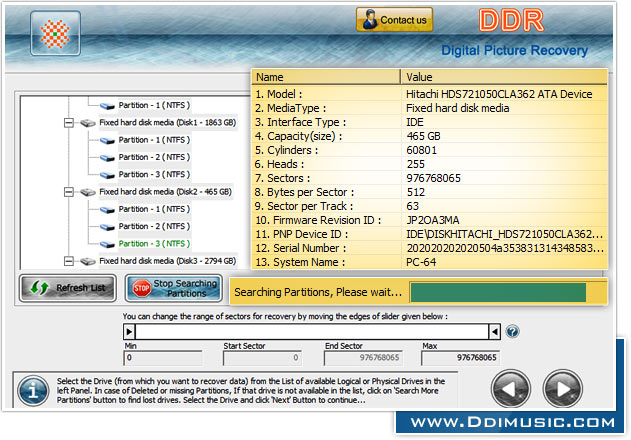The image size is (631, 440).
Task: Click the Interface Type IDE value
Action: 414,122
